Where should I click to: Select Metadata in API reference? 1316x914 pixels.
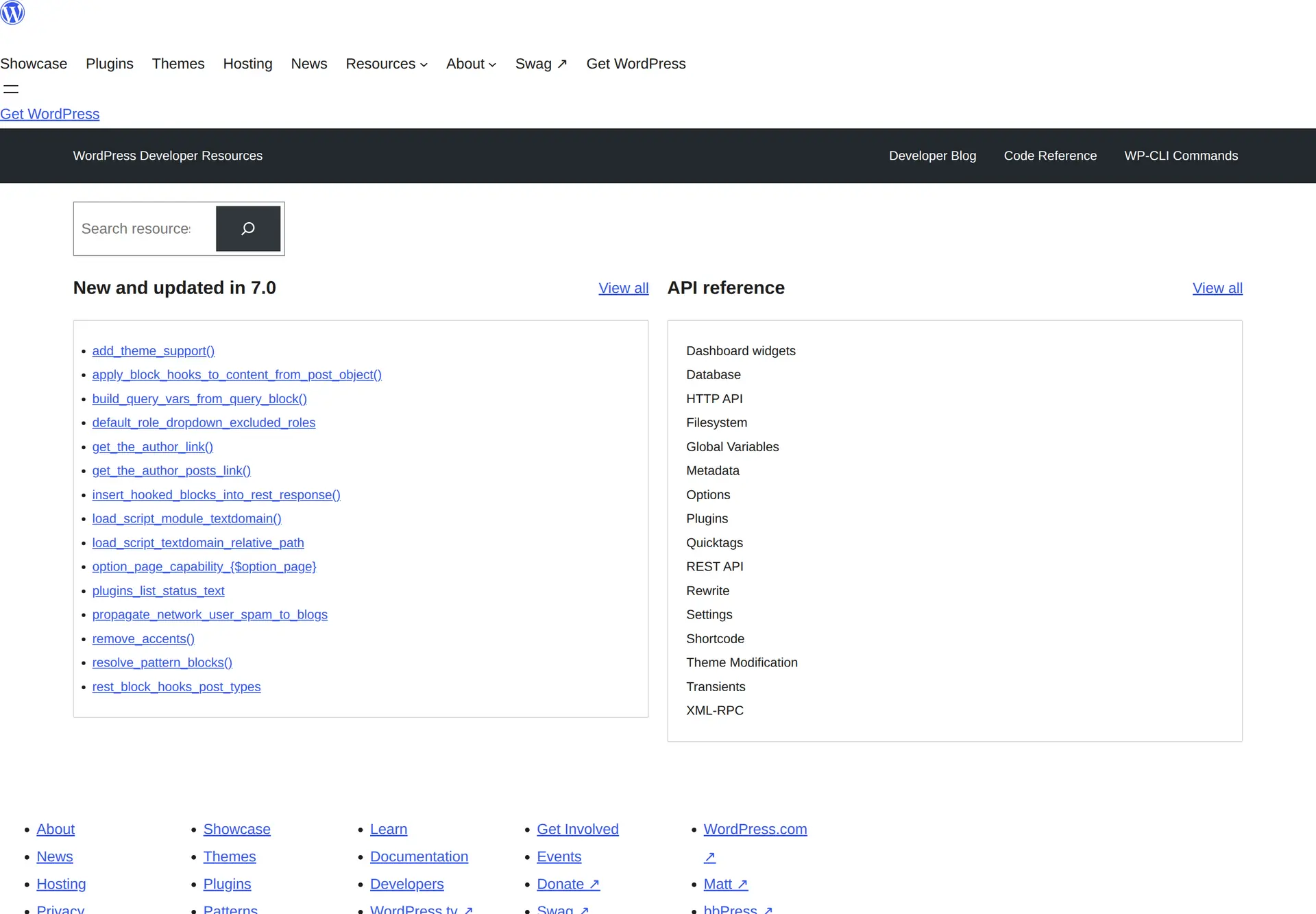pyautogui.click(x=713, y=471)
